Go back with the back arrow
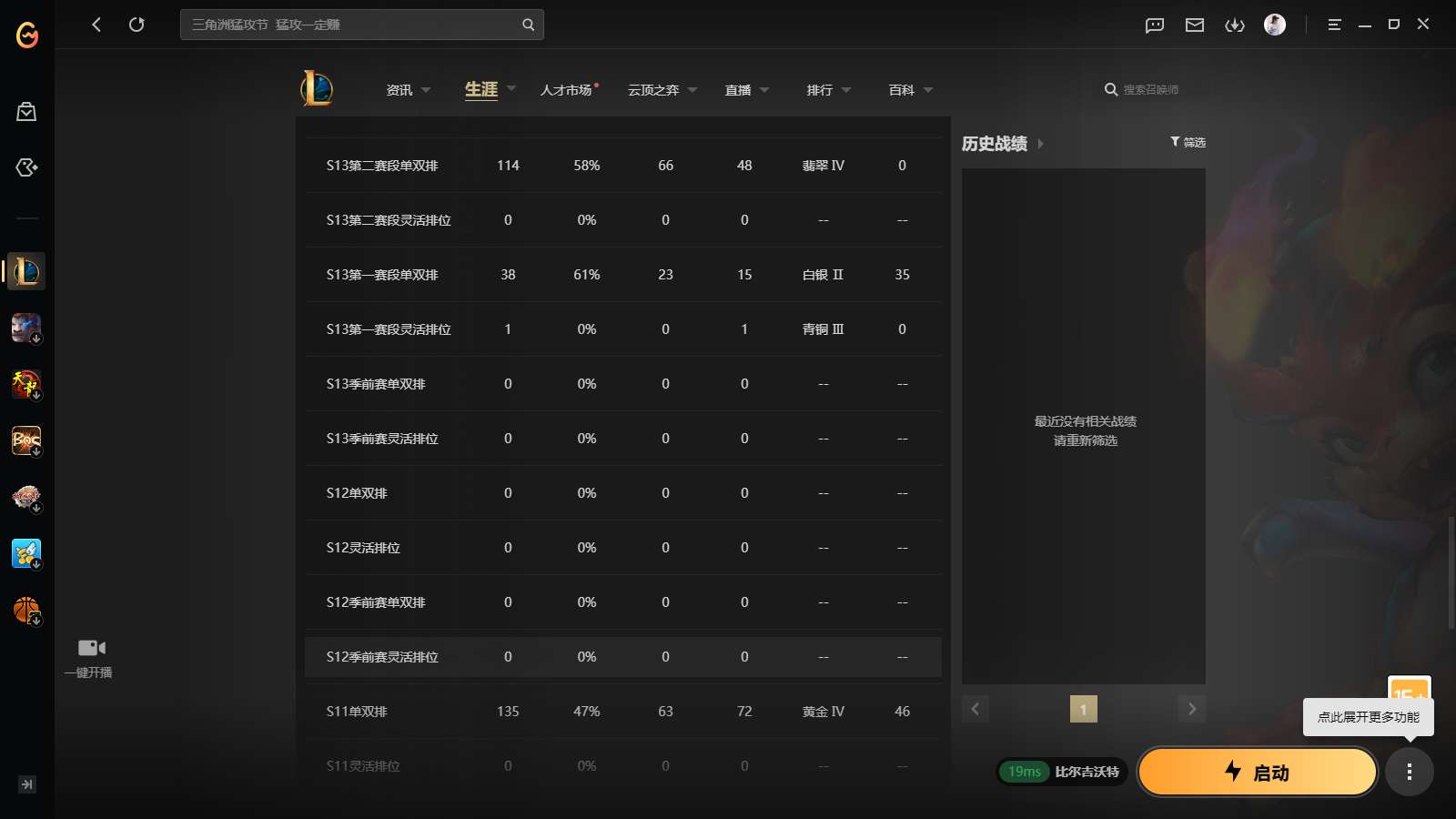Image resolution: width=1456 pixels, height=819 pixels. pos(96,25)
